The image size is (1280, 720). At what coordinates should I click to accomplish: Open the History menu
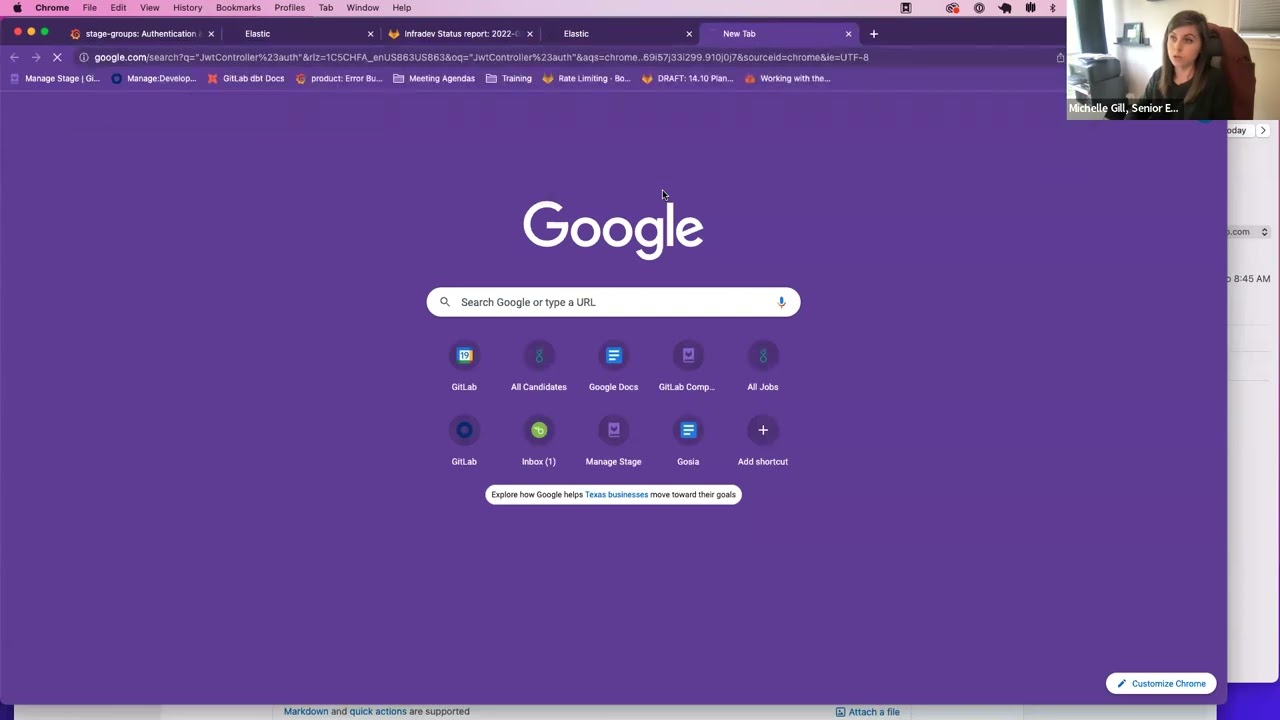187,8
